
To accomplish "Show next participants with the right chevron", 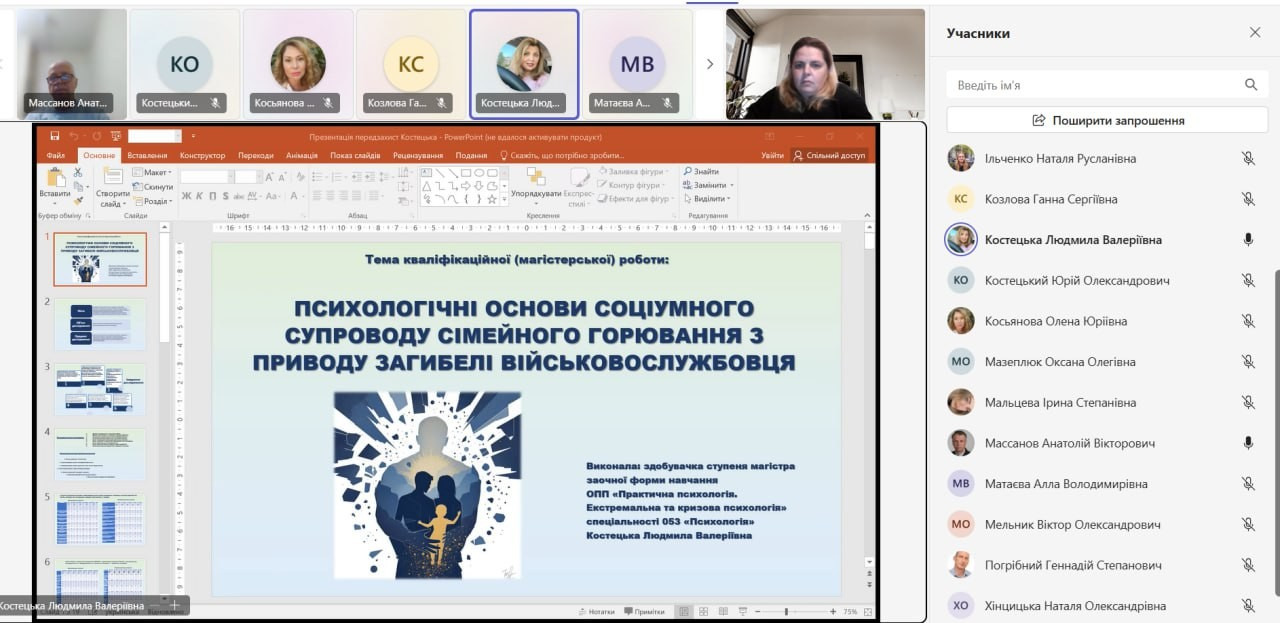I will (x=710, y=64).
